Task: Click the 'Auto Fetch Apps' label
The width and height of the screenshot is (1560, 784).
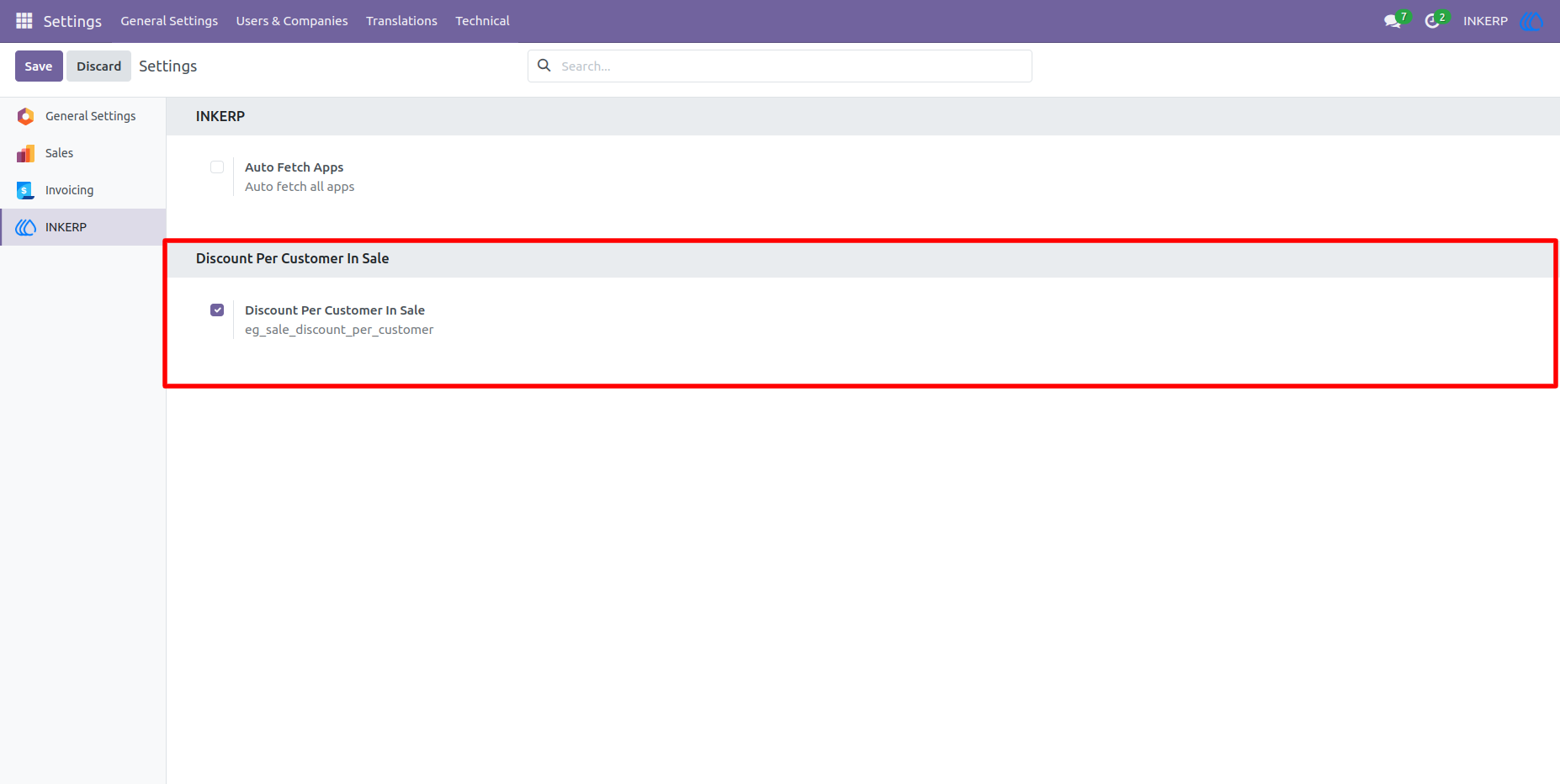Action: pyautogui.click(x=294, y=167)
